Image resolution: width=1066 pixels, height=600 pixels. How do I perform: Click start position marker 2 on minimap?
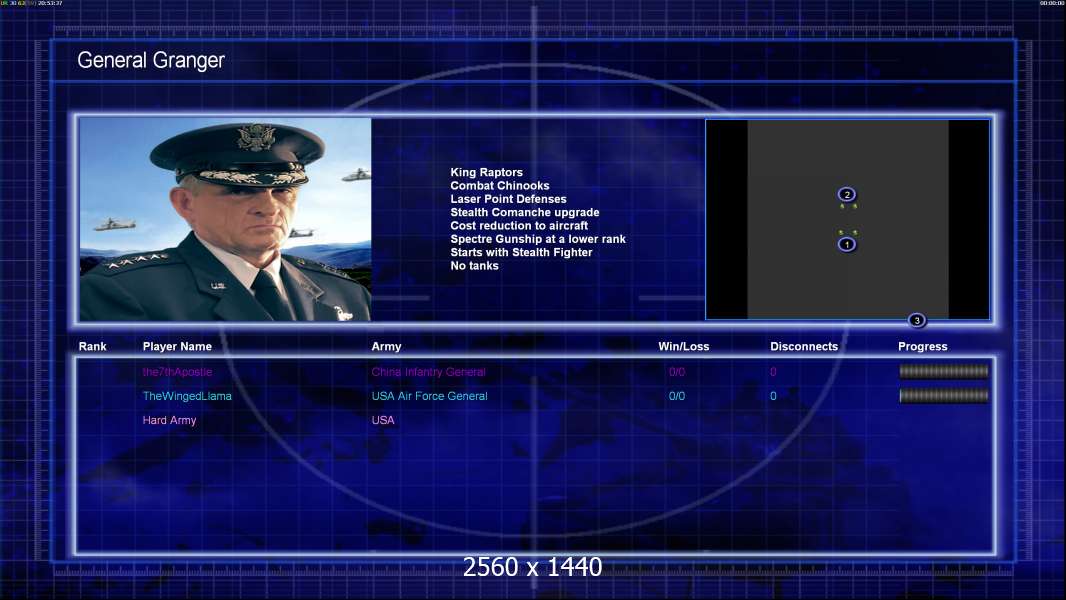pos(846,194)
